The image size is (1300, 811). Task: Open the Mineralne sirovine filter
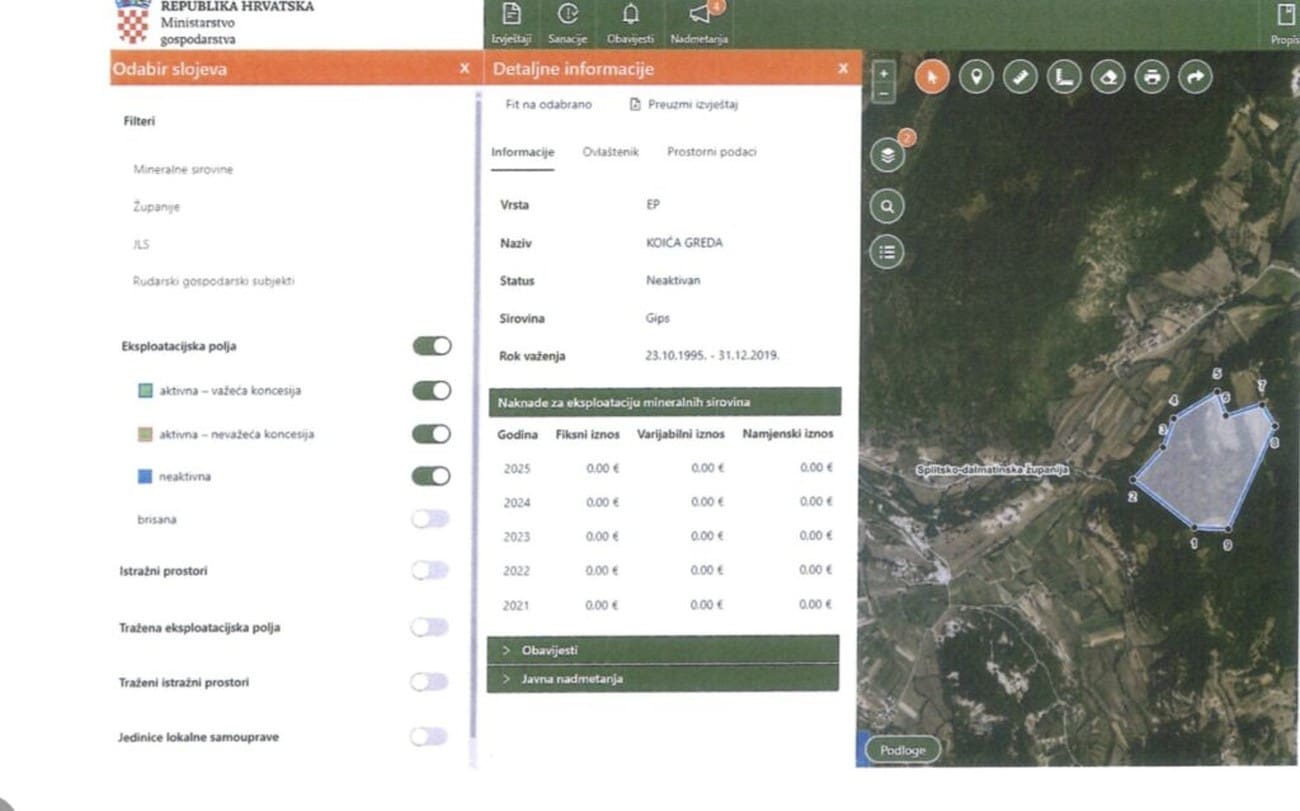(183, 170)
